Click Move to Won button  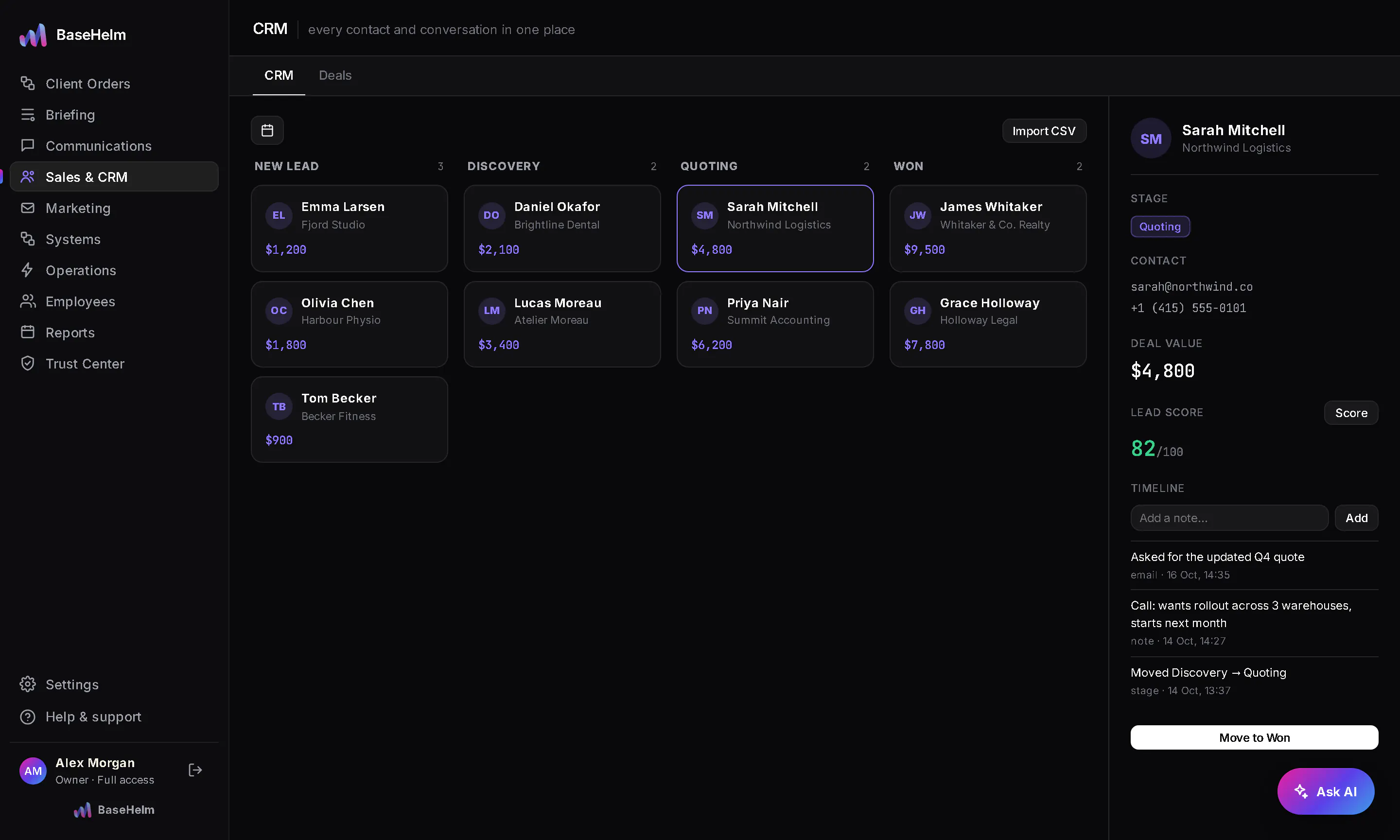tap(1254, 737)
